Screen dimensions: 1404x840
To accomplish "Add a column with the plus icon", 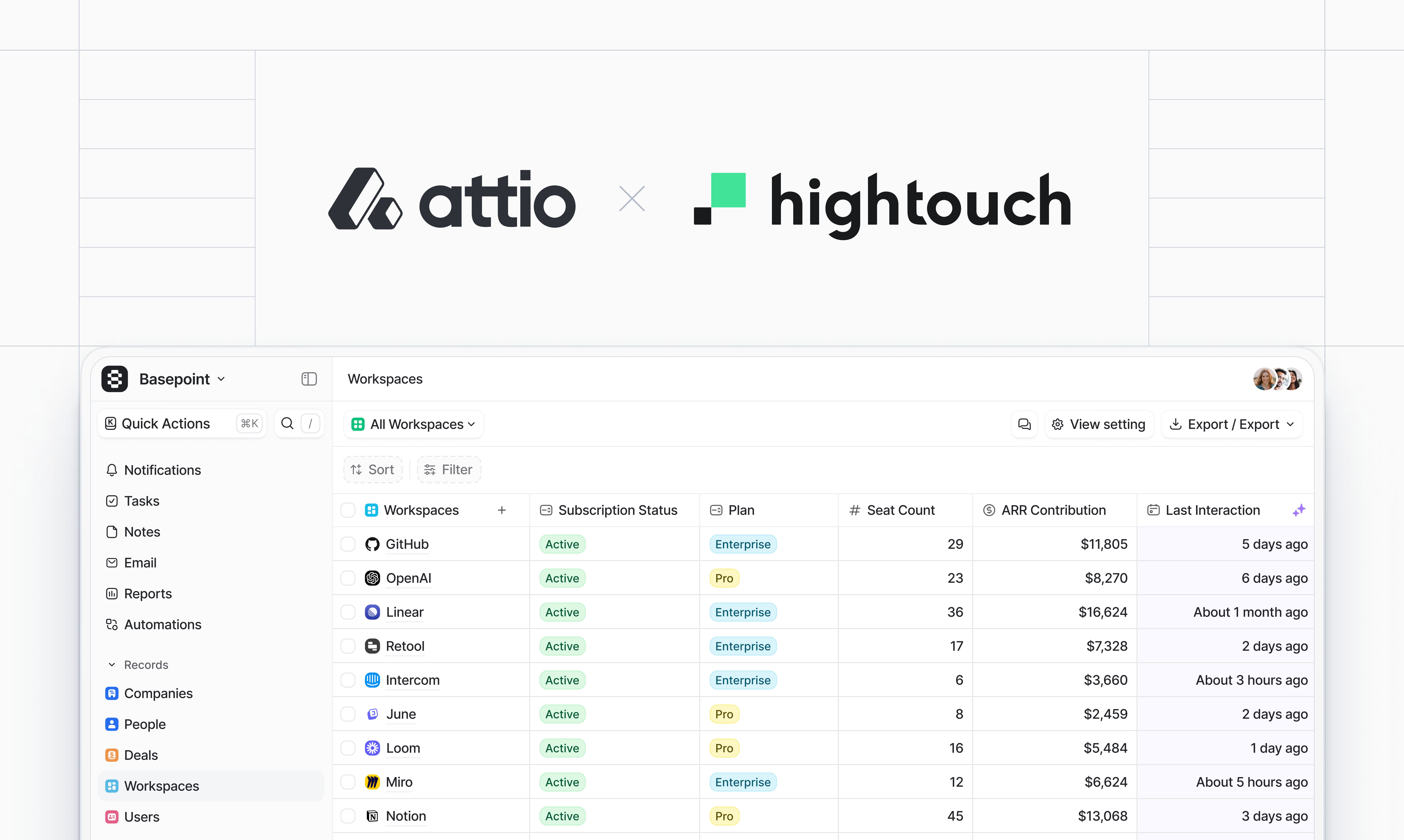I will 502,510.
